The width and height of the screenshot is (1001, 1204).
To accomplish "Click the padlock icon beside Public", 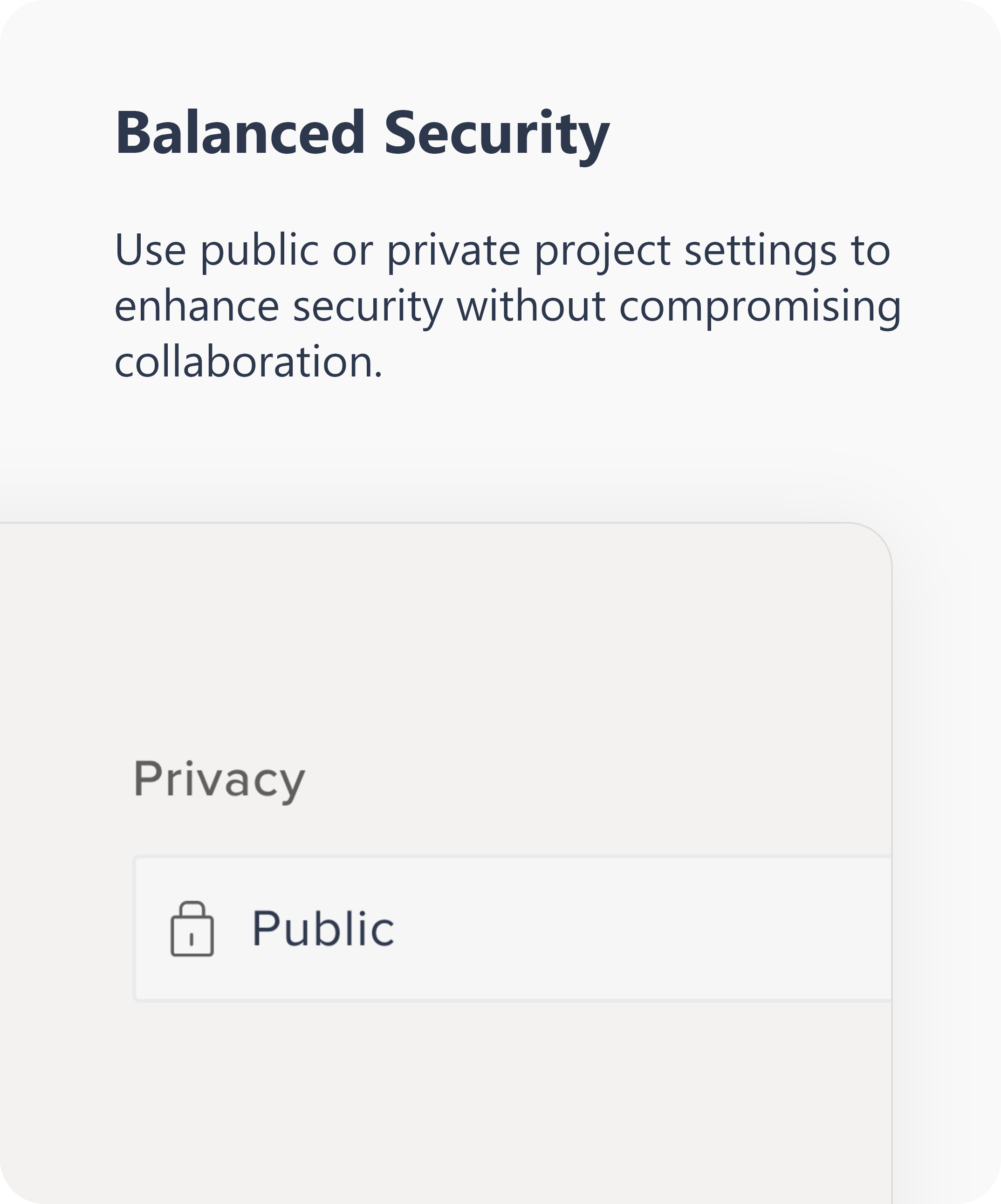I will pyautogui.click(x=192, y=929).
